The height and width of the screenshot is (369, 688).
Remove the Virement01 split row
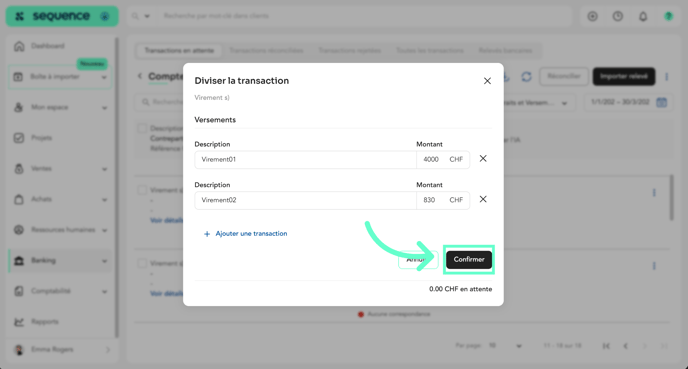[483, 158]
